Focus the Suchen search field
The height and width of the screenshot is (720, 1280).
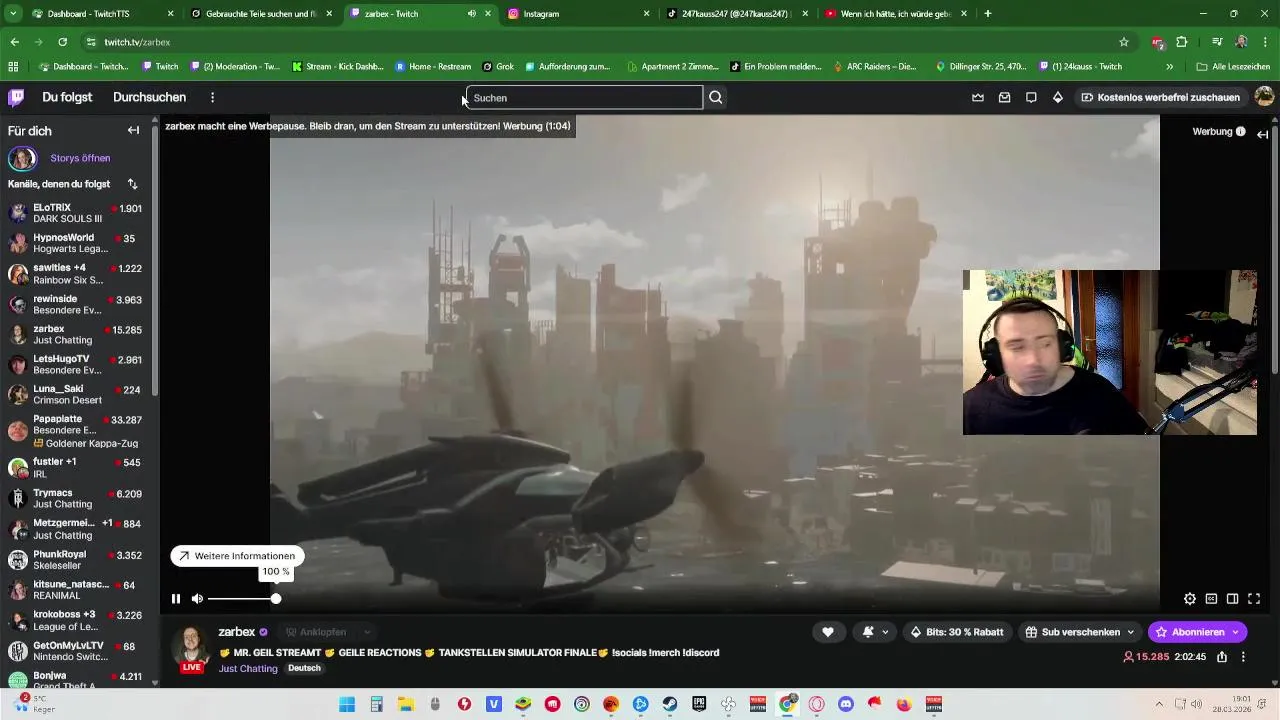[x=584, y=97]
